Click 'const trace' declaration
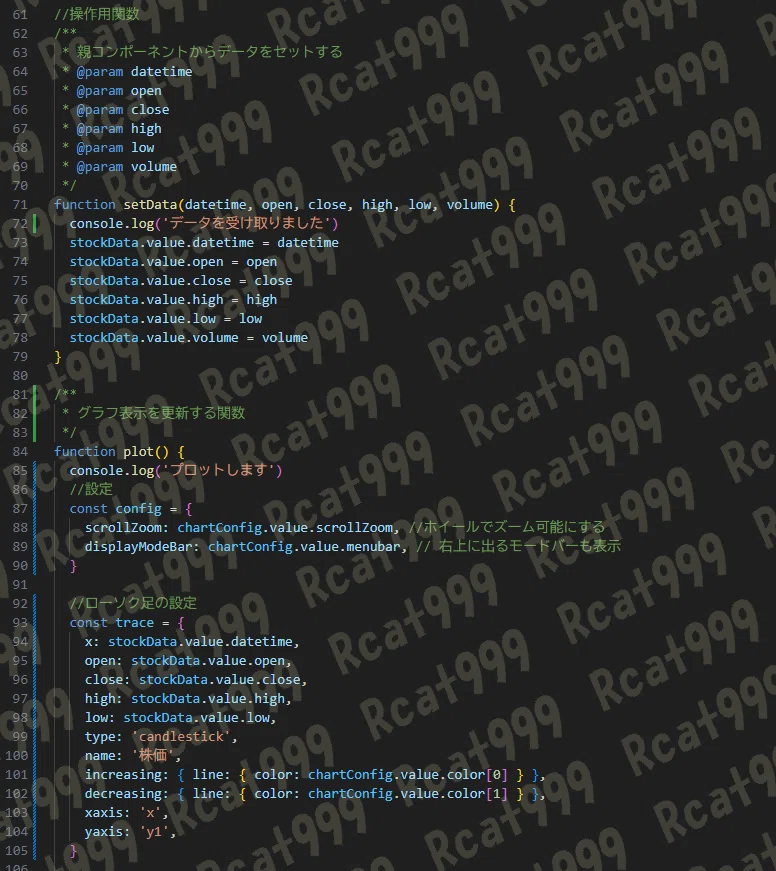Viewport: 776px width, 871px height. (x=112, y=623)
